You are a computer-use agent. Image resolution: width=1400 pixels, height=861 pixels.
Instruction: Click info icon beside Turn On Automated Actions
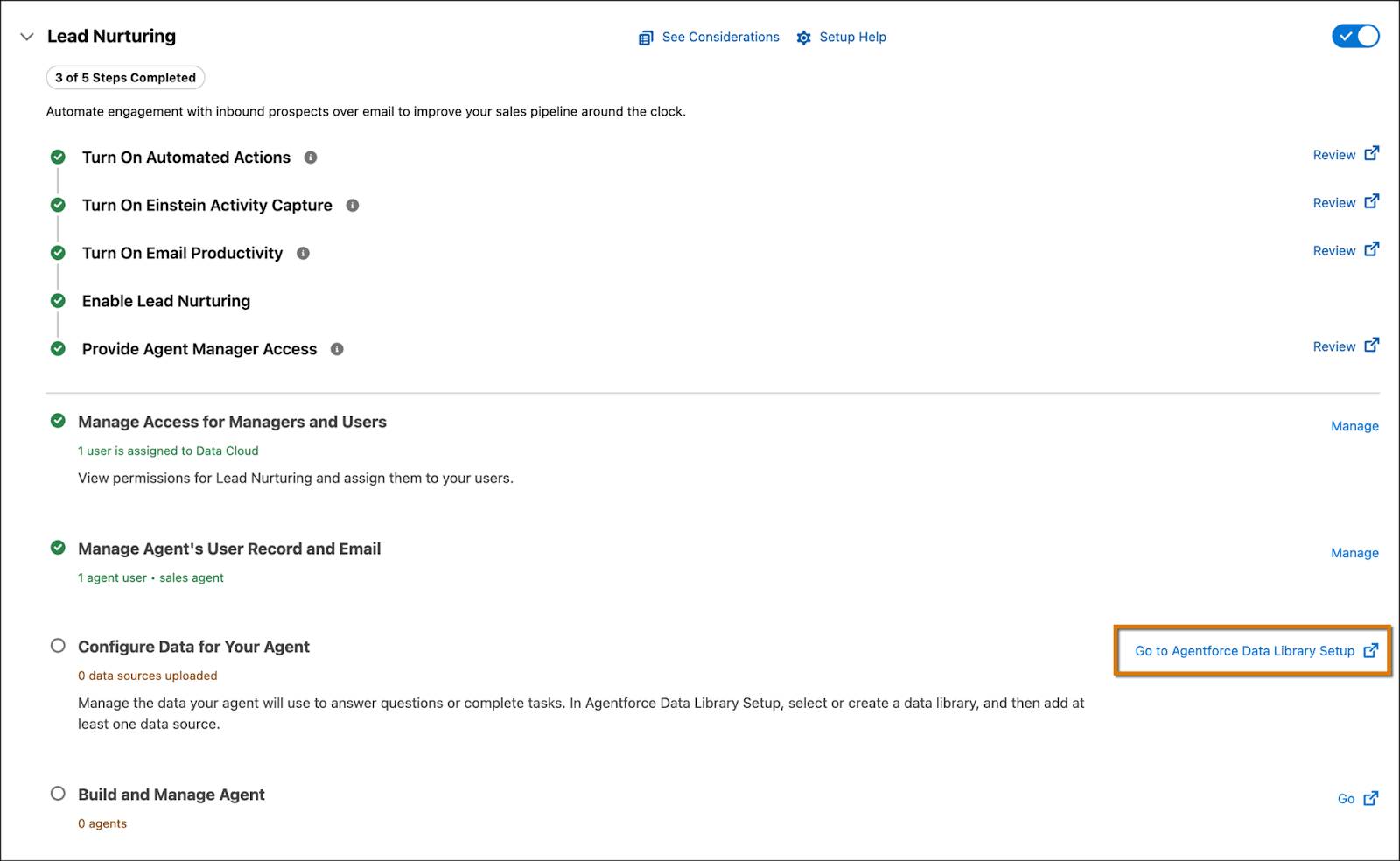[x=311, y=157]
